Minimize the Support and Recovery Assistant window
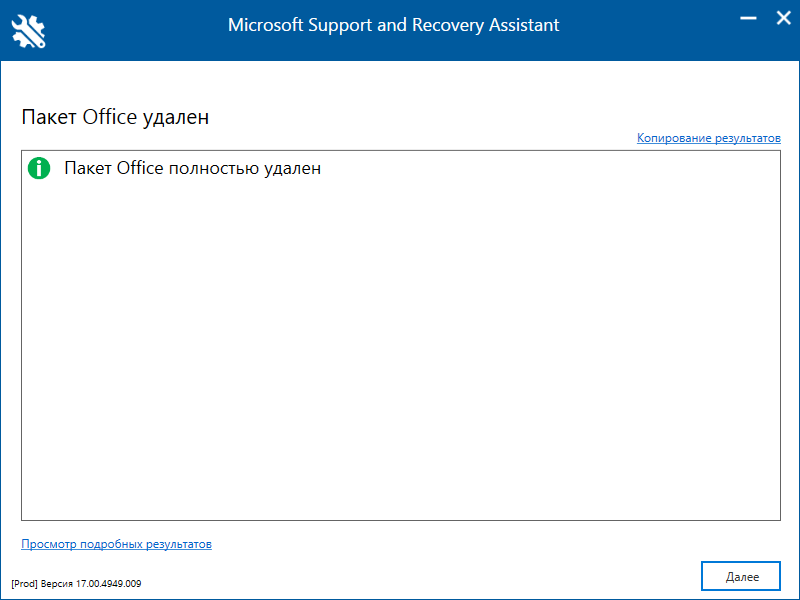This screenshot has width=800, height=600. [x=748, y=18]
